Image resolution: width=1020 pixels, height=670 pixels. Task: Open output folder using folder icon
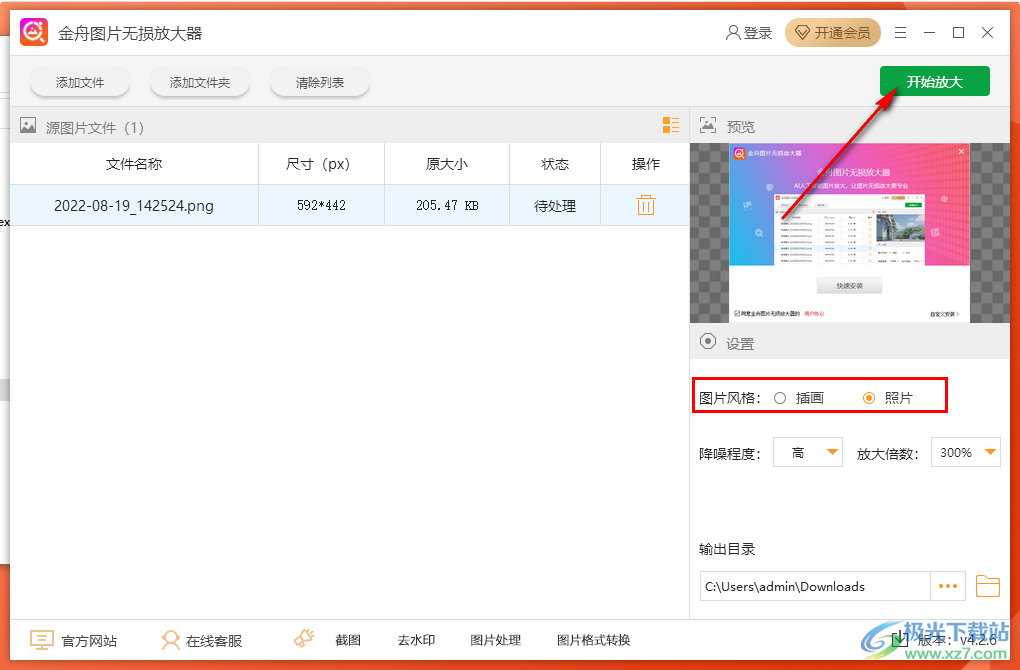click(987, 586)
